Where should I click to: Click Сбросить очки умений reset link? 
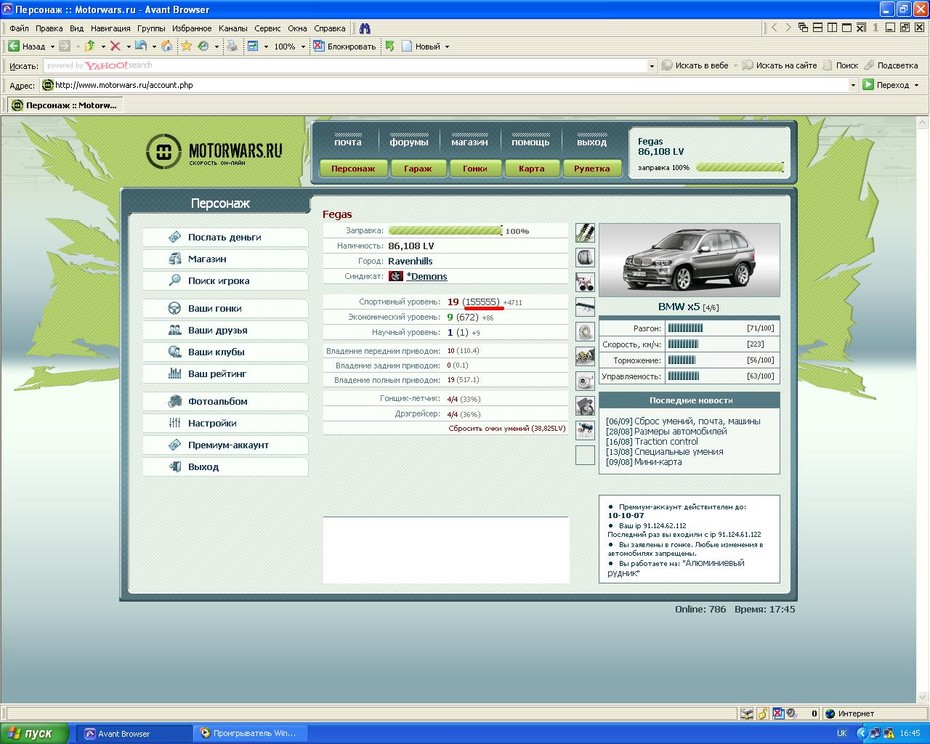coord(507,428)
